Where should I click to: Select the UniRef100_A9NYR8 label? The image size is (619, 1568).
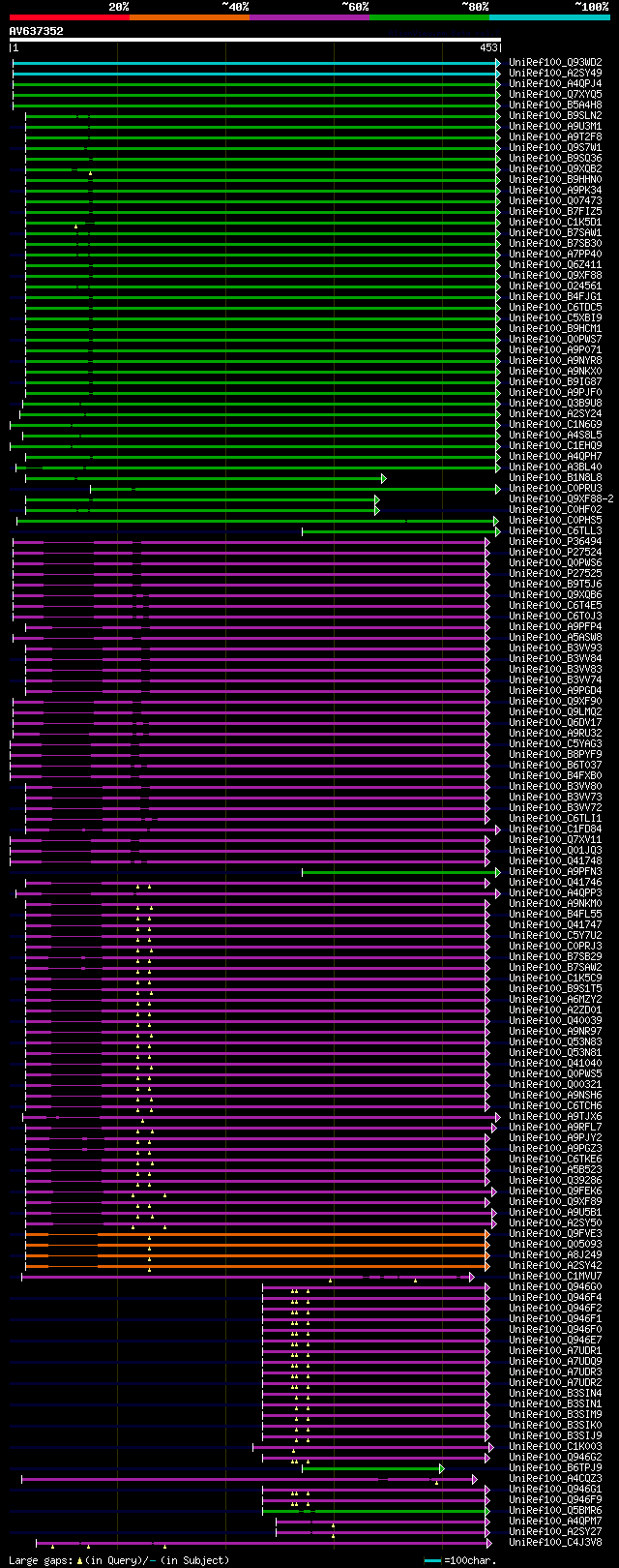tap(555, 361)
